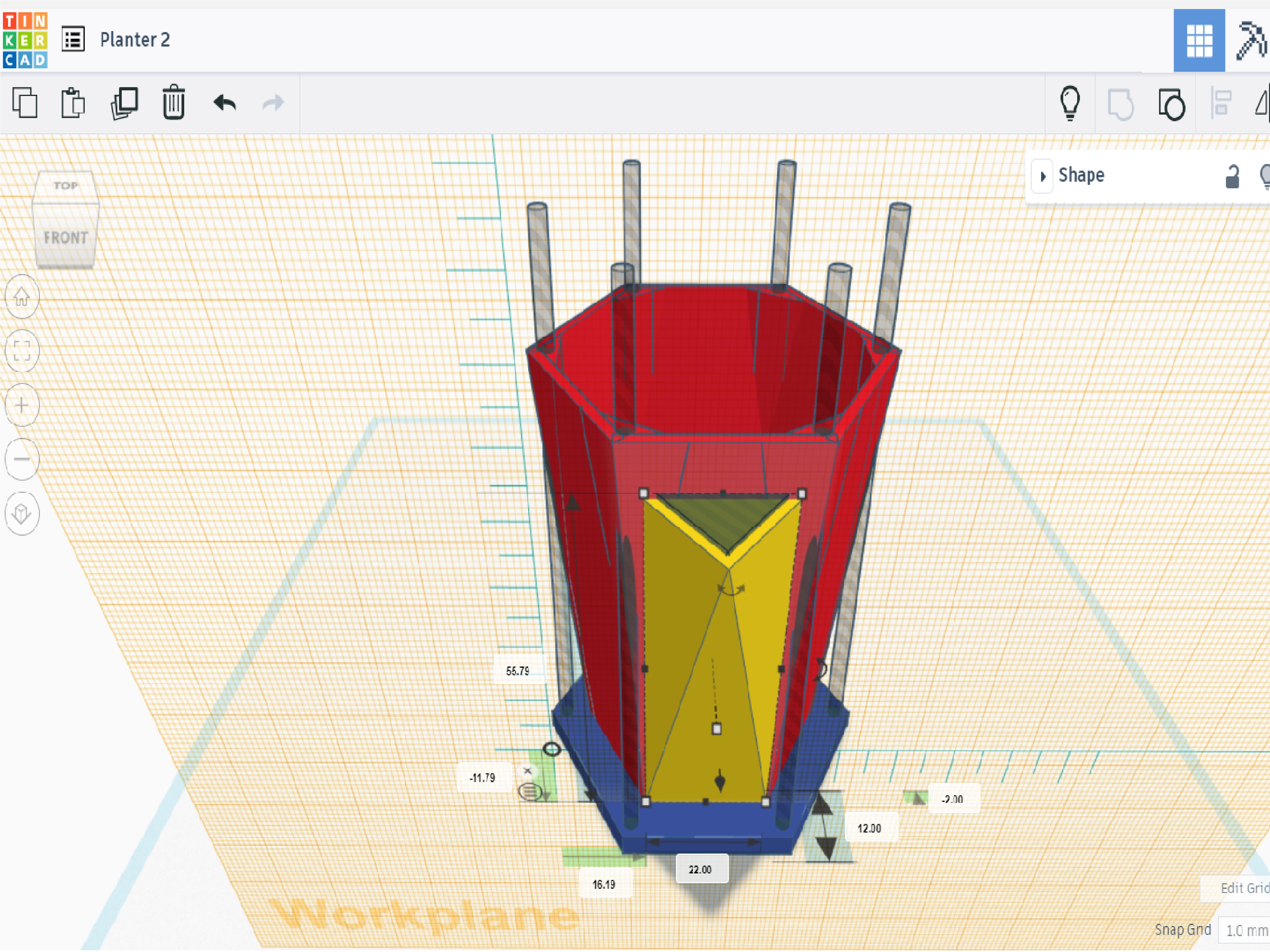Click the Mirror tool icon
Viewport: 1270px width, 952px height.
pyautogui.click(x=1262, y=103)
